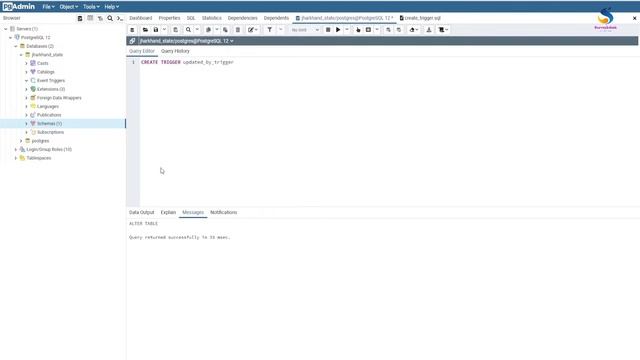Viewport: 640px width, 360px height.
Task: Open the Help menu
Action: 111,7
